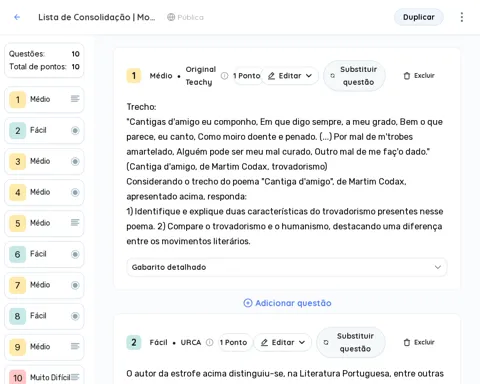Click plus icon of Adicionar questão
Image resolution: width=480 pixels, height=384 pixels.
pyautogui.click(x=248, y=303)
